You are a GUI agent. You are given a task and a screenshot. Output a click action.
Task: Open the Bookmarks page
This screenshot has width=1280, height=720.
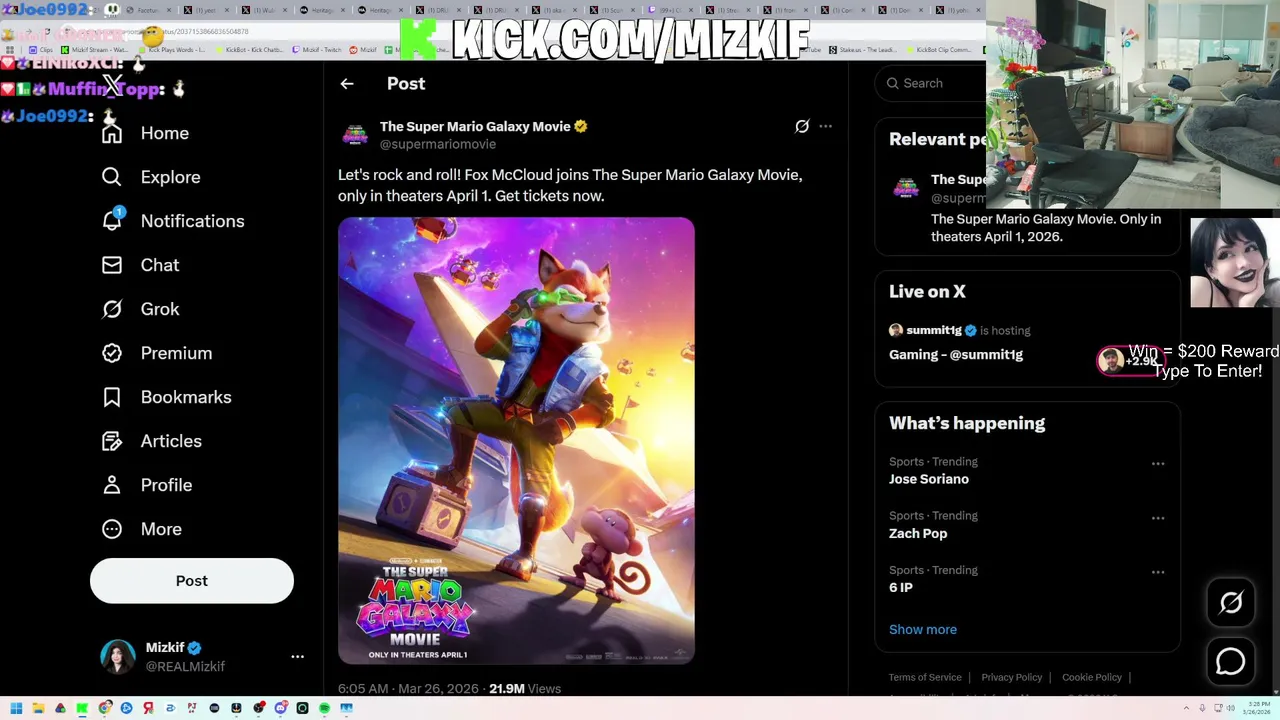click(x=166, y=397)
